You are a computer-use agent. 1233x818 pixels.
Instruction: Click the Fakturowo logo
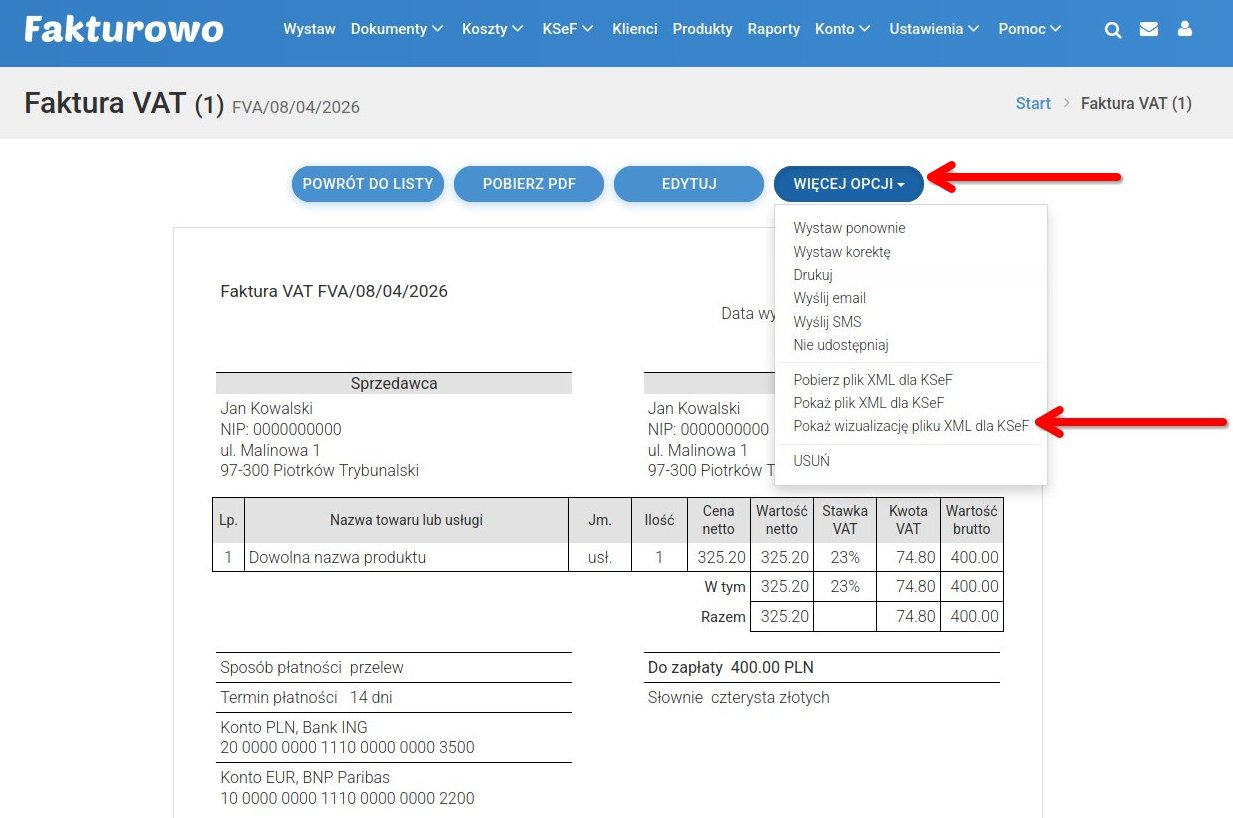pyautogui.click(x=124, y=30)
